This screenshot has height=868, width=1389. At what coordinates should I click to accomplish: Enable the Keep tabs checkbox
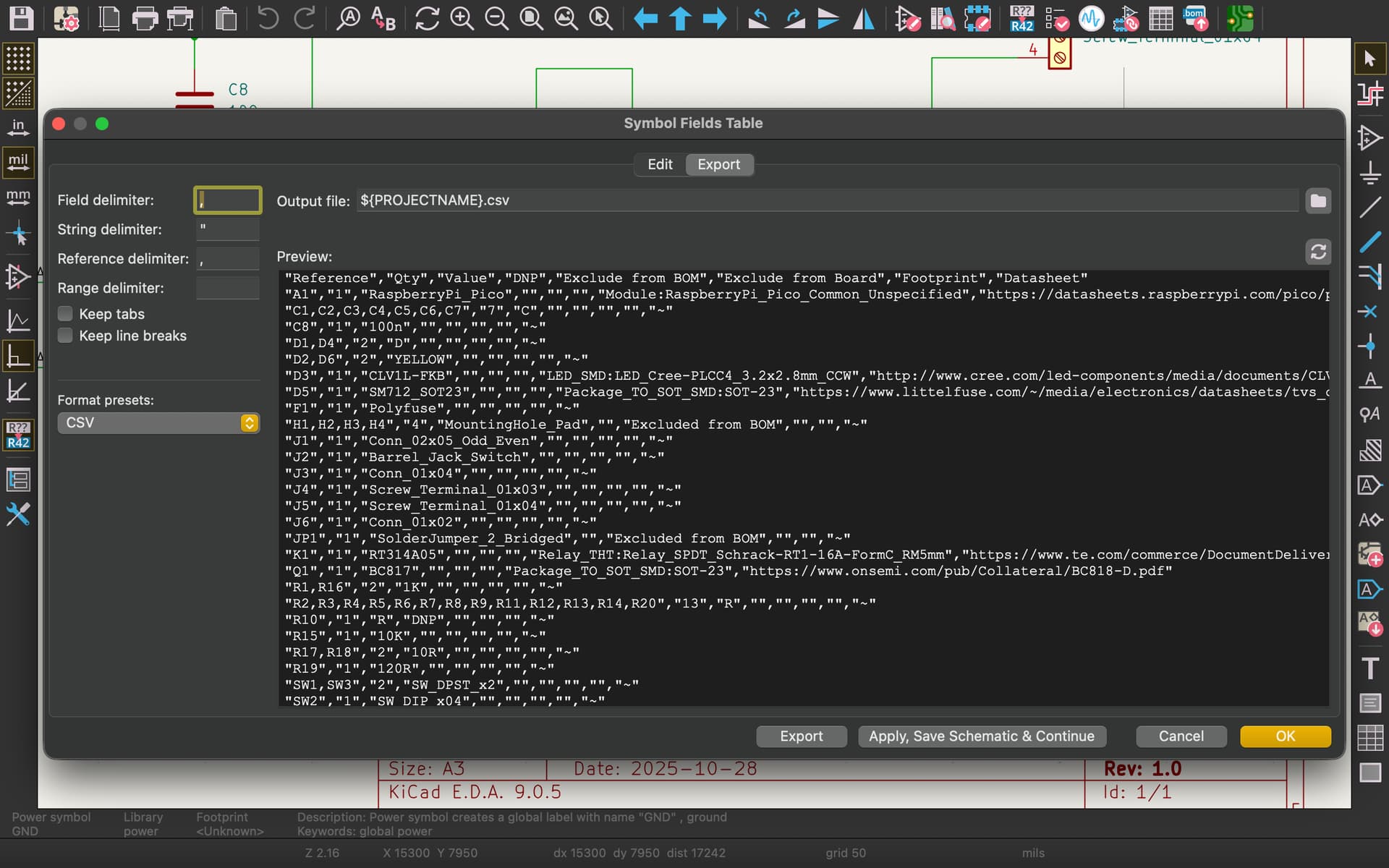click(66, 314)
